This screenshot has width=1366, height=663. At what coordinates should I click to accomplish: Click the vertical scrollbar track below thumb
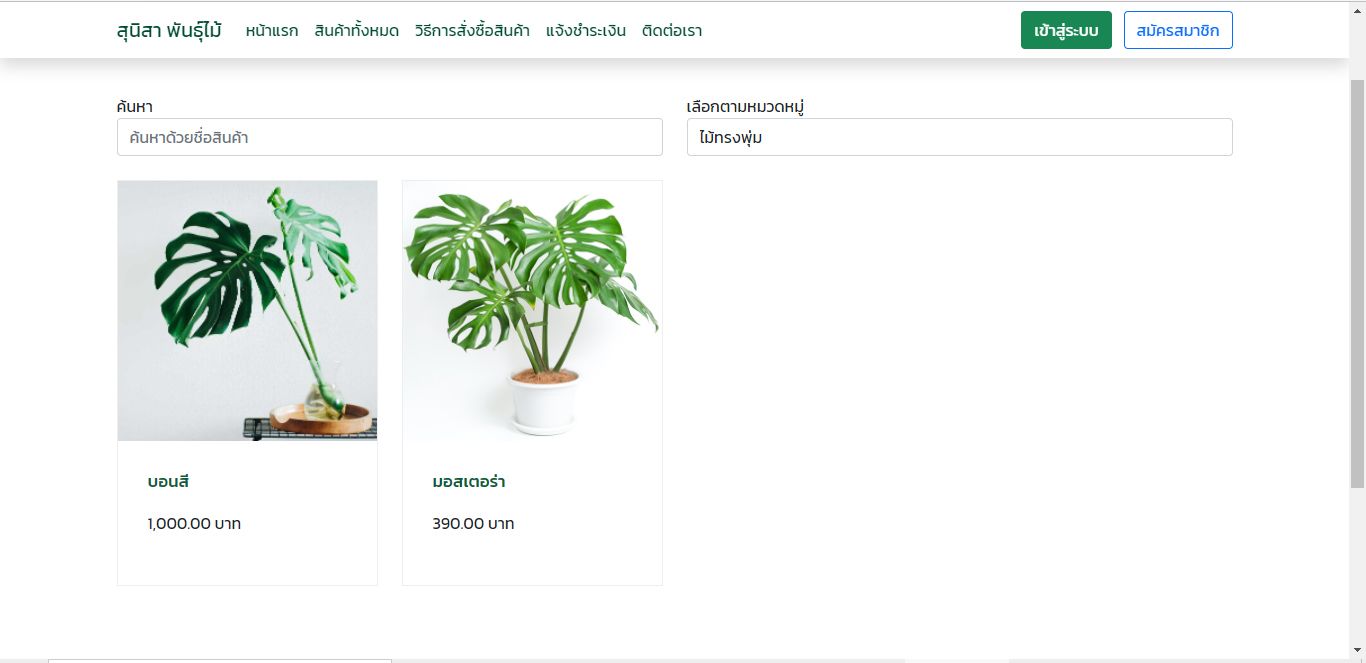tap(1357, 565)
